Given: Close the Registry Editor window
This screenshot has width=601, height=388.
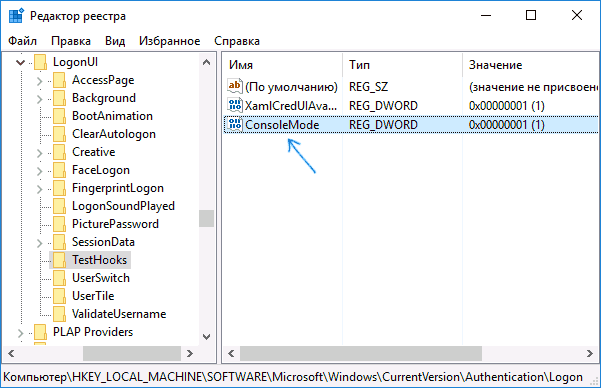Looking at the screenshot, I should click(x=577, y=16).
